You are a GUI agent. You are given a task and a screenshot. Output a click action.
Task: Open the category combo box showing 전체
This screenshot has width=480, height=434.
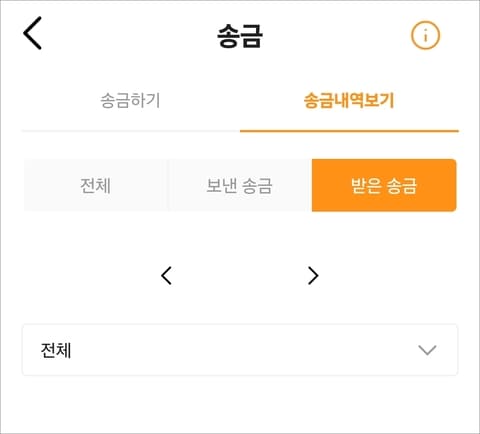(240, 350)
